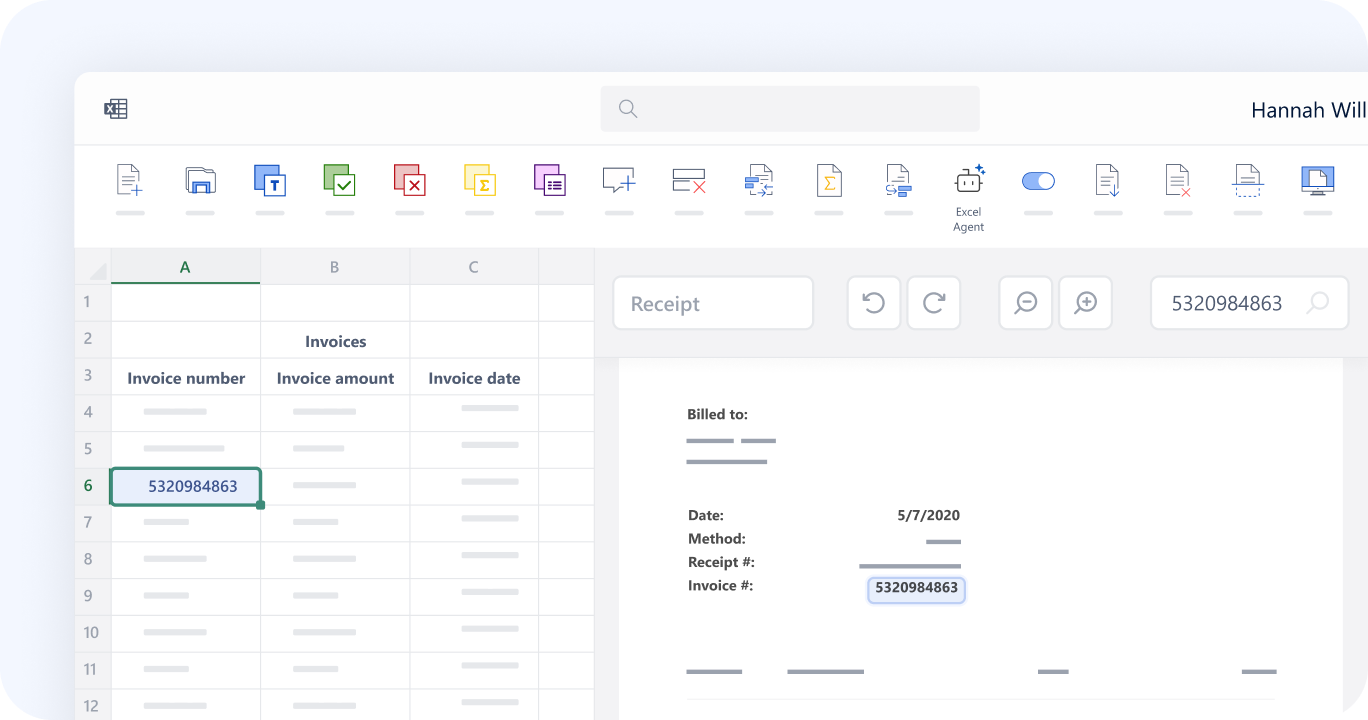Click the search box at the top
The height and width of the screenshot is (720, 1368).
tap(790, 109)
